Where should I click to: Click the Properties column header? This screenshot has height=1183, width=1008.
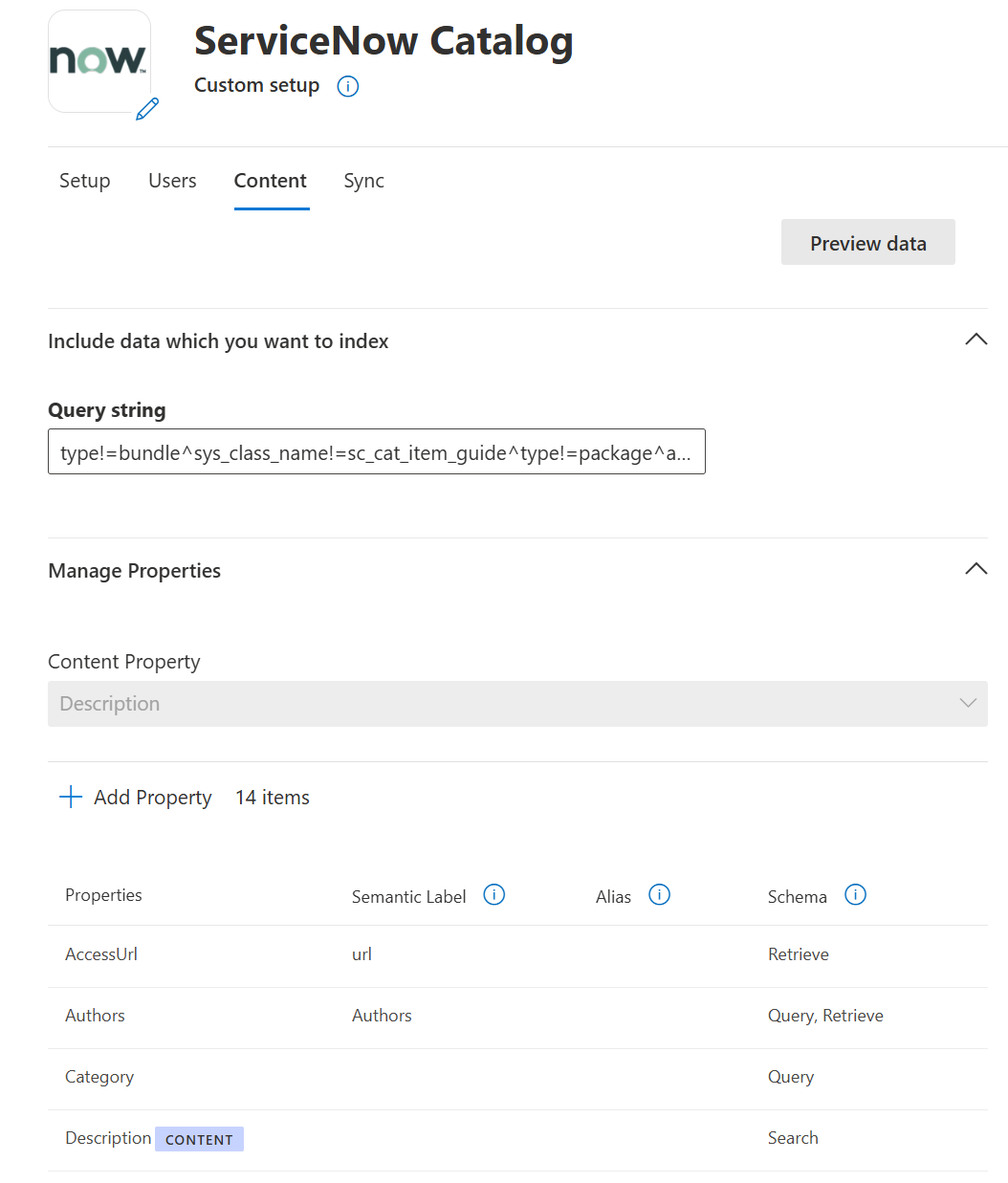103,895
